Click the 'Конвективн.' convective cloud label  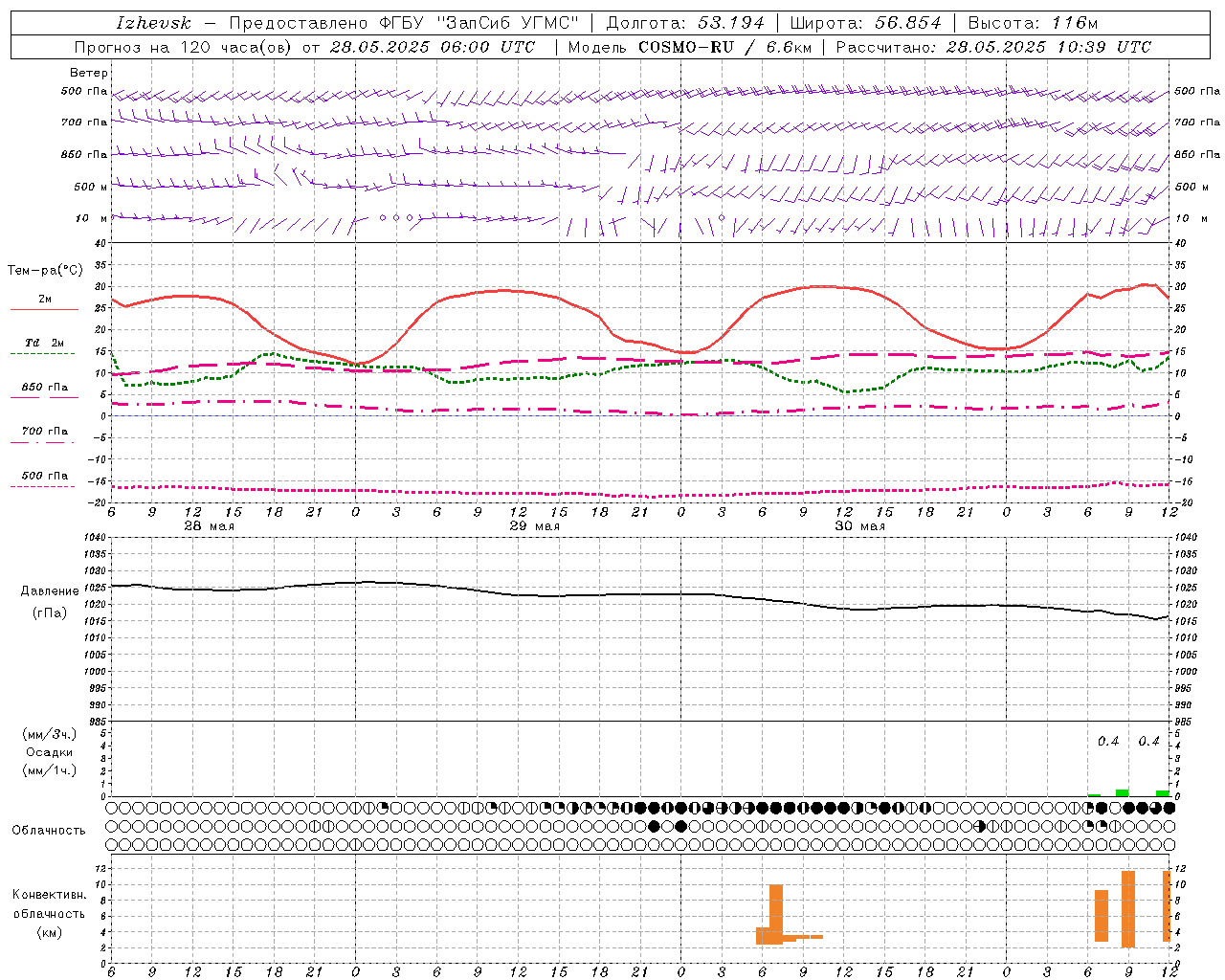[49, 895]
